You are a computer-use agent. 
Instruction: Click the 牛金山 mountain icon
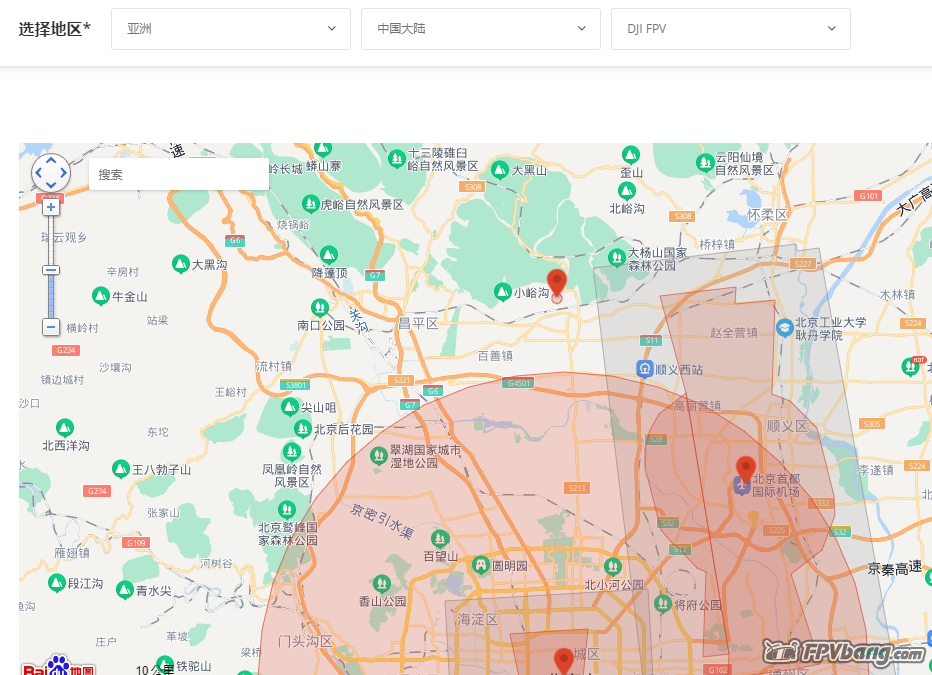pyautogui.click(x=101, y=295)
